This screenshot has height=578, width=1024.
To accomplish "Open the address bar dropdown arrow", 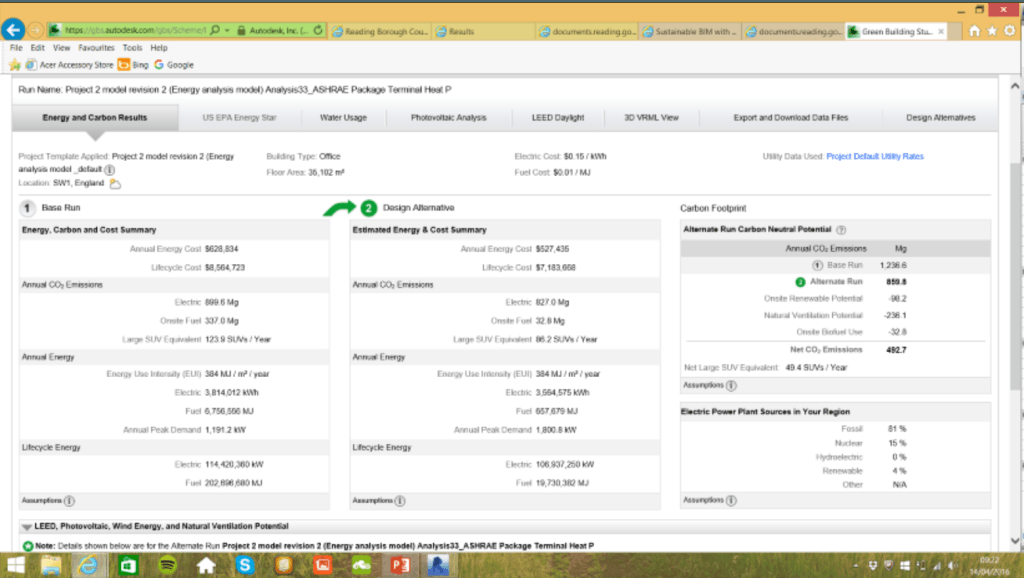I will (227, 31).
